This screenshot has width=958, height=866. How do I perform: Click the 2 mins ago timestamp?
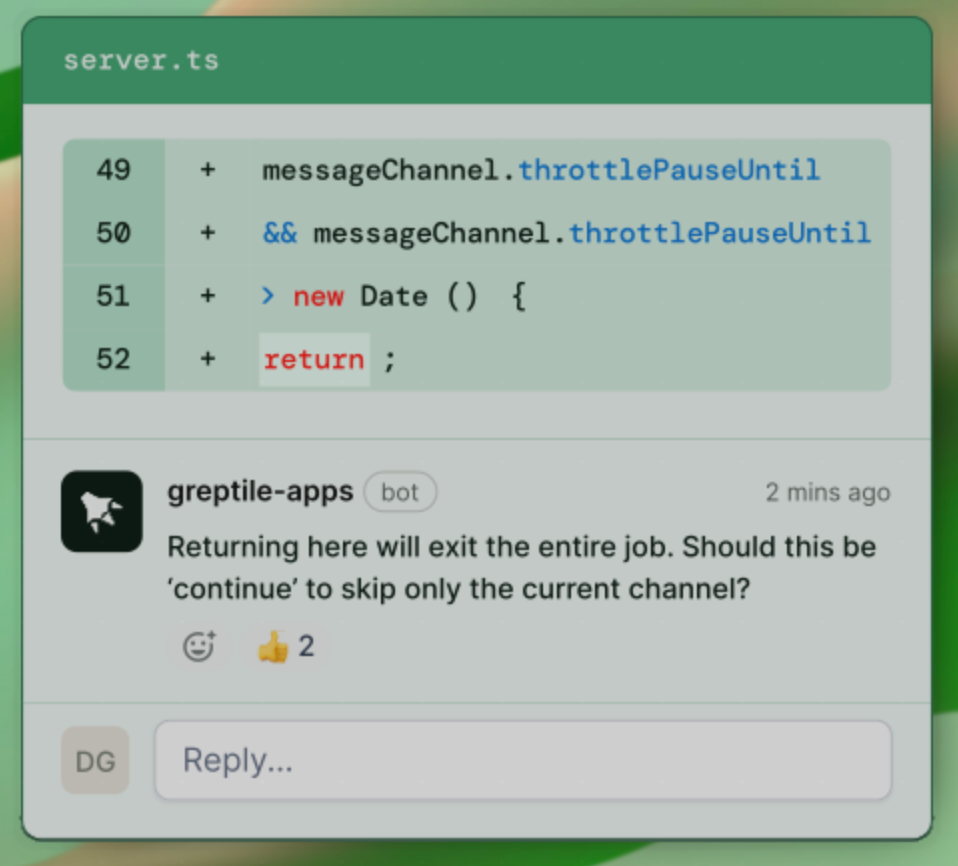(x=828, y=493)
